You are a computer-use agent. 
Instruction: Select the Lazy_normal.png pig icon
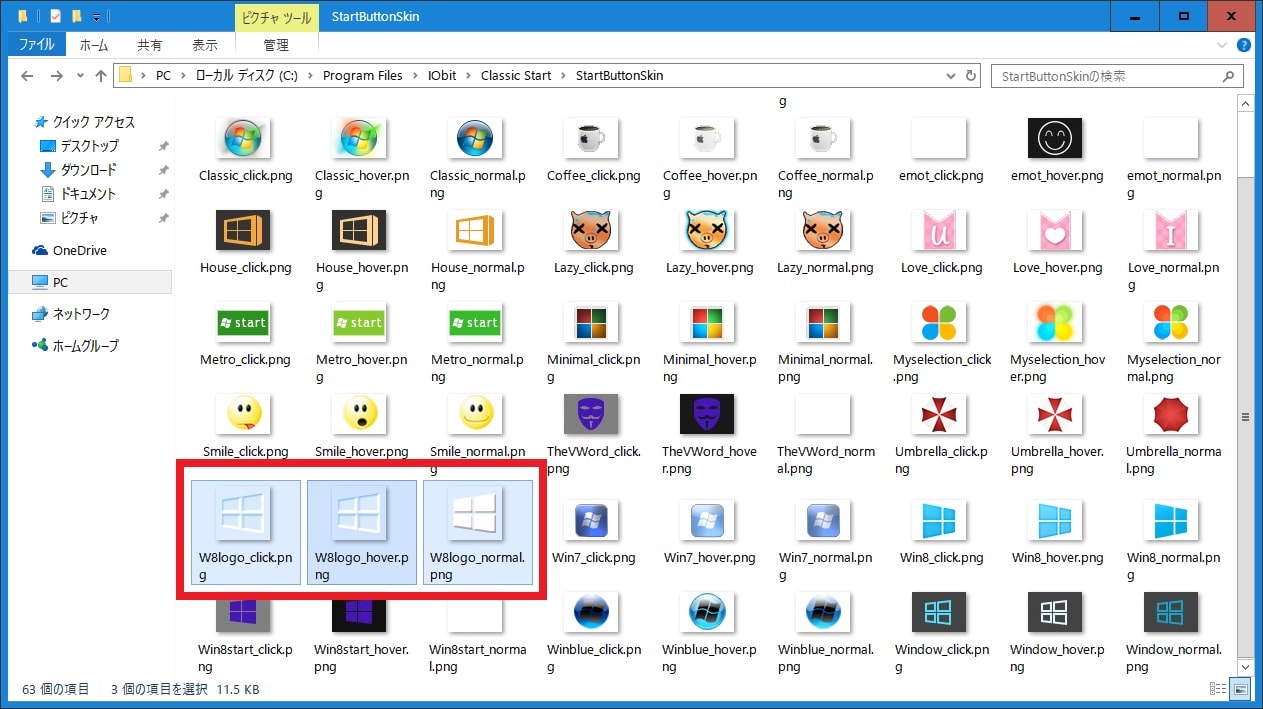(823, 230)
